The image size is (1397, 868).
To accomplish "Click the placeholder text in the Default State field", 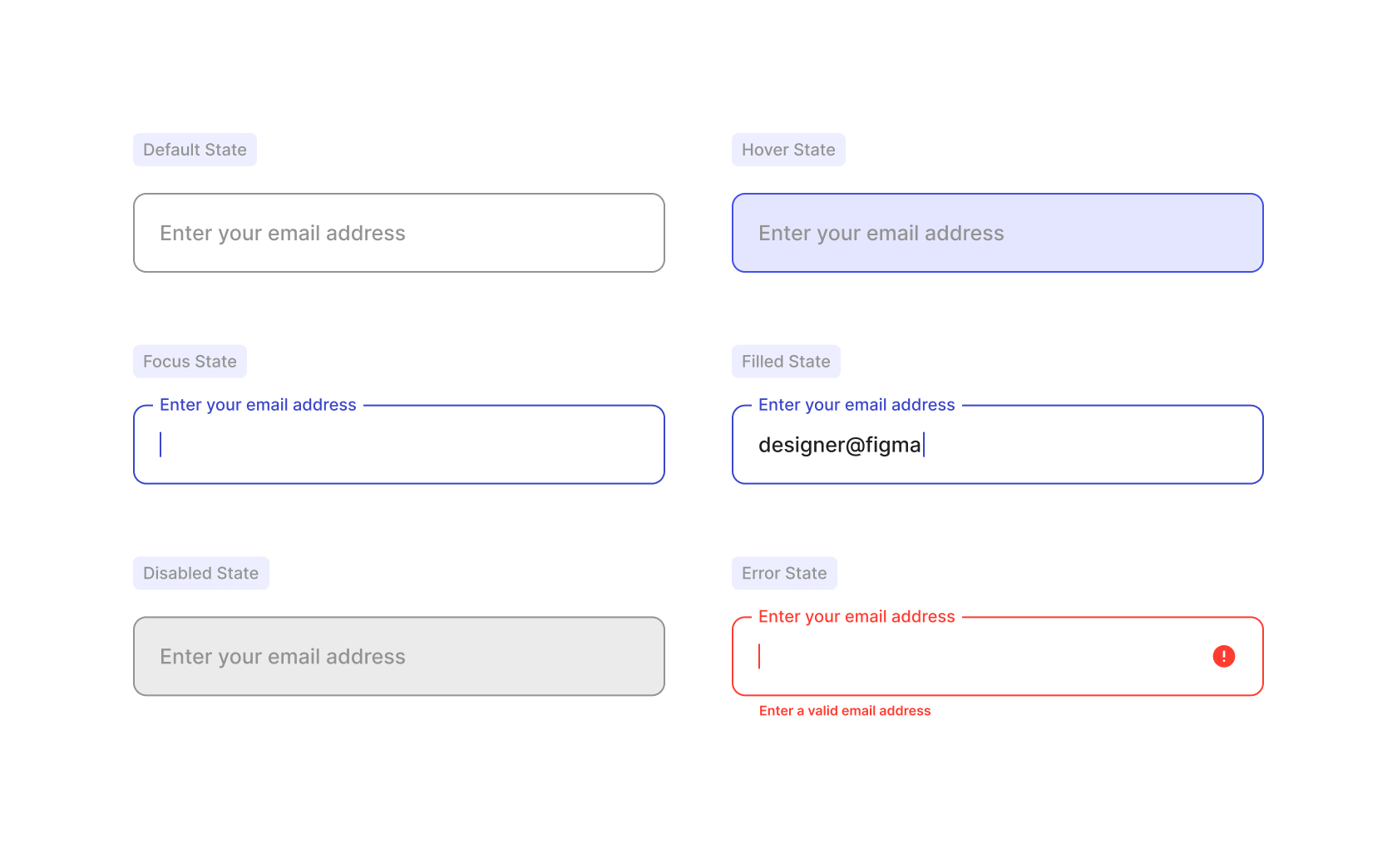I will [x=283, y=234].
